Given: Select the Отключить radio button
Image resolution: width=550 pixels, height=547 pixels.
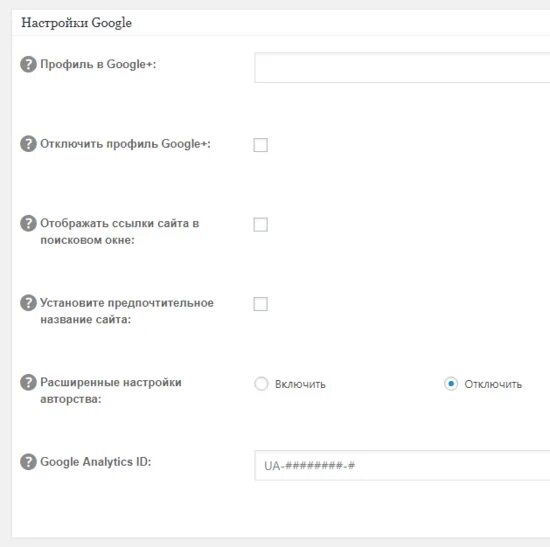Looking at the screenshot, I should click(x=451, y=384).
